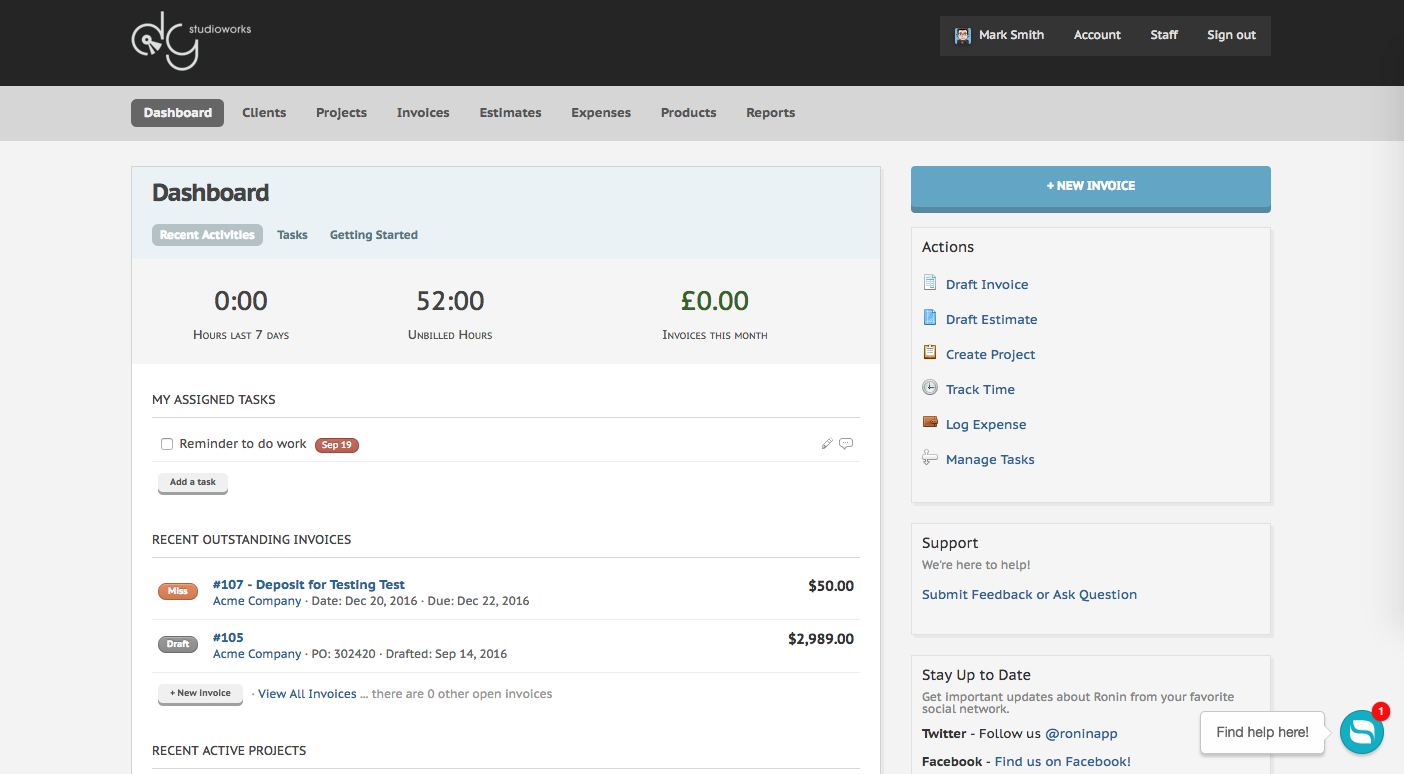Click Acme Company under invoice #105
The image size is (1404, 774).
257,654
